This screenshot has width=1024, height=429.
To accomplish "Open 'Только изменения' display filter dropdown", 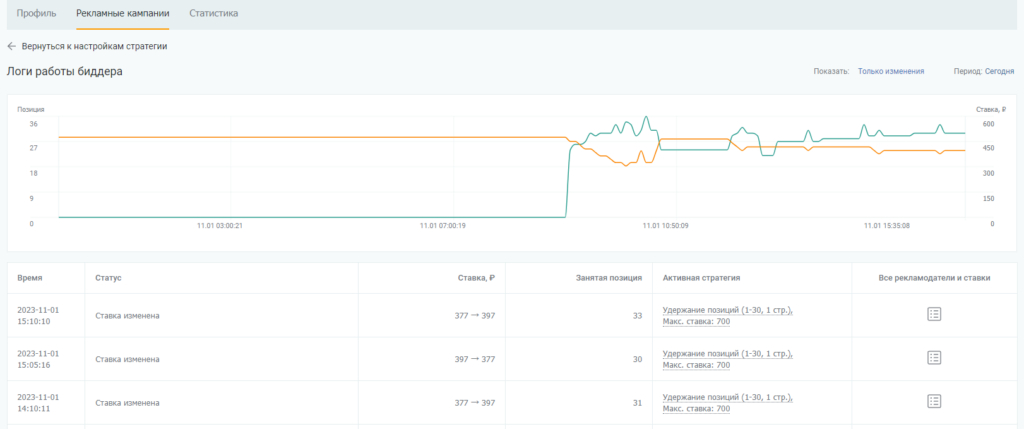I will (x=890, y=71).
